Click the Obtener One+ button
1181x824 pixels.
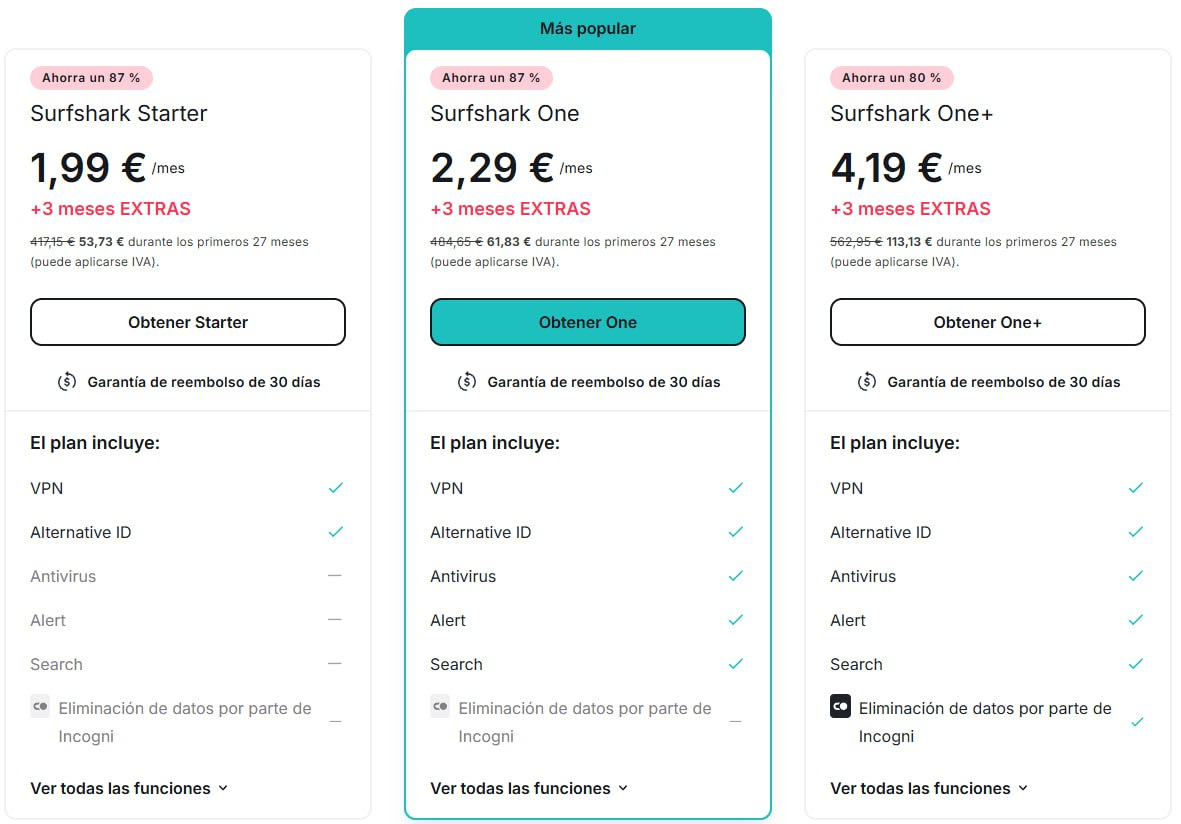point(987,322)
